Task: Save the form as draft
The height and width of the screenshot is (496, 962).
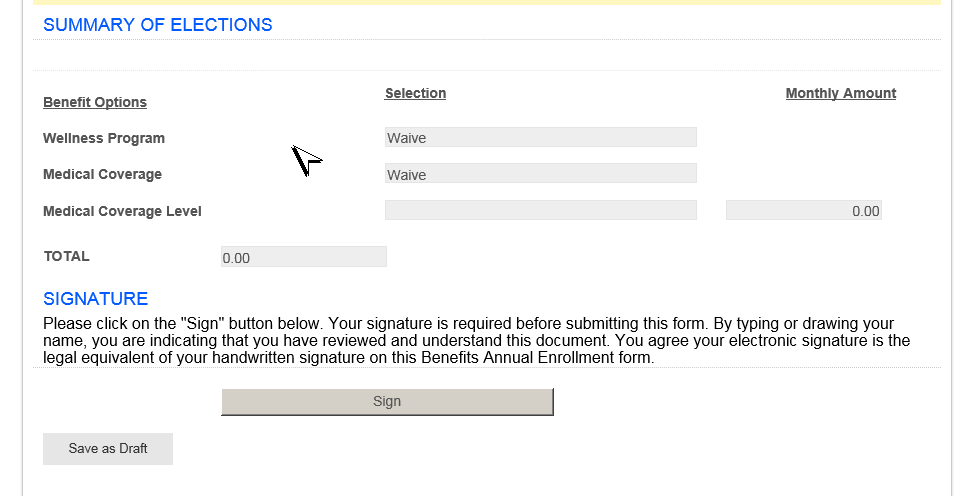Action: pos(108,449)
